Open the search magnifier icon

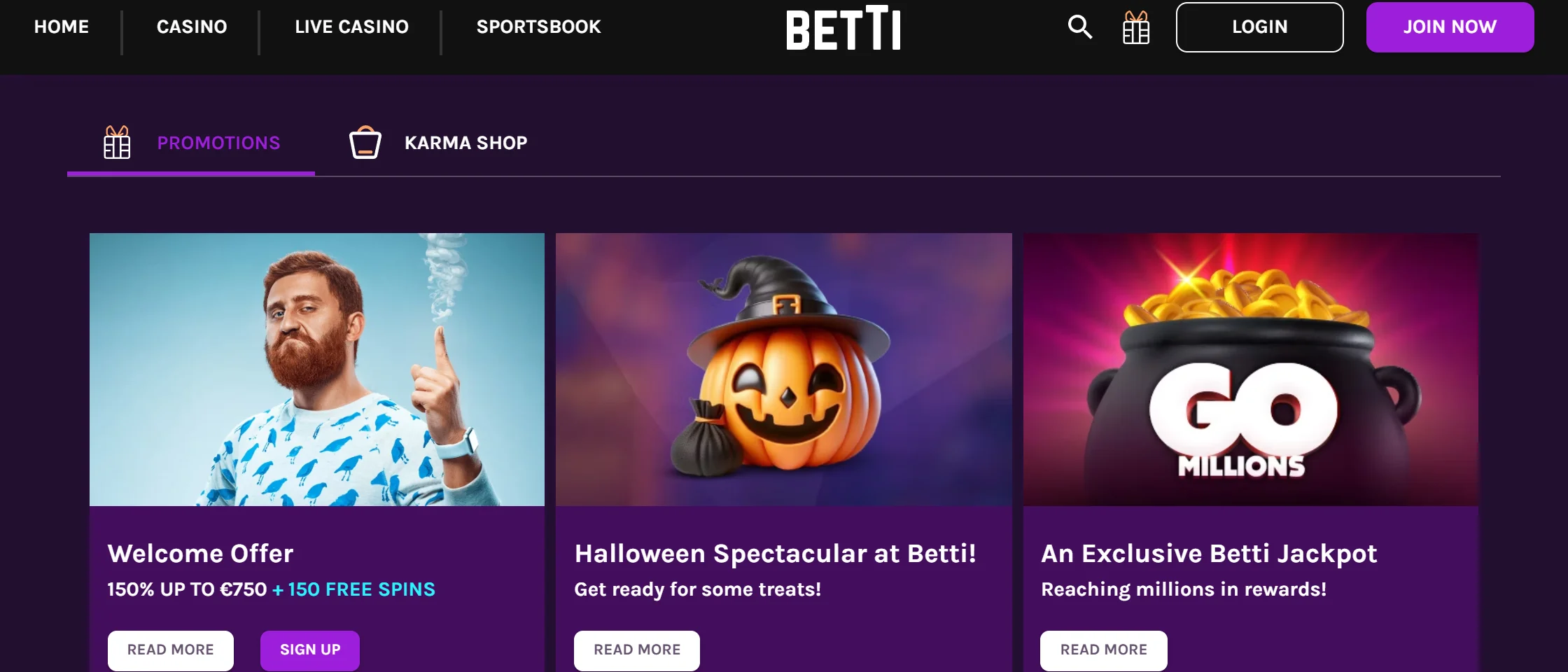(x=1080, y=27)
